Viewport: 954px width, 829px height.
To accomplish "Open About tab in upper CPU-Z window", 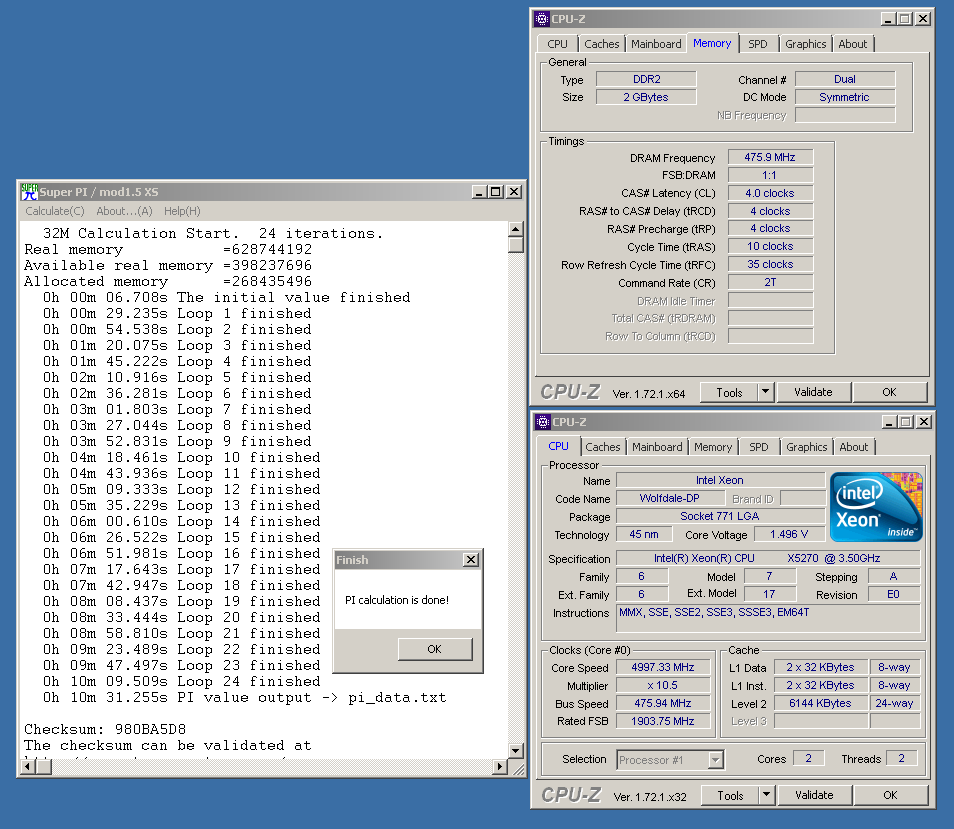I will click(x=852, y=44).
